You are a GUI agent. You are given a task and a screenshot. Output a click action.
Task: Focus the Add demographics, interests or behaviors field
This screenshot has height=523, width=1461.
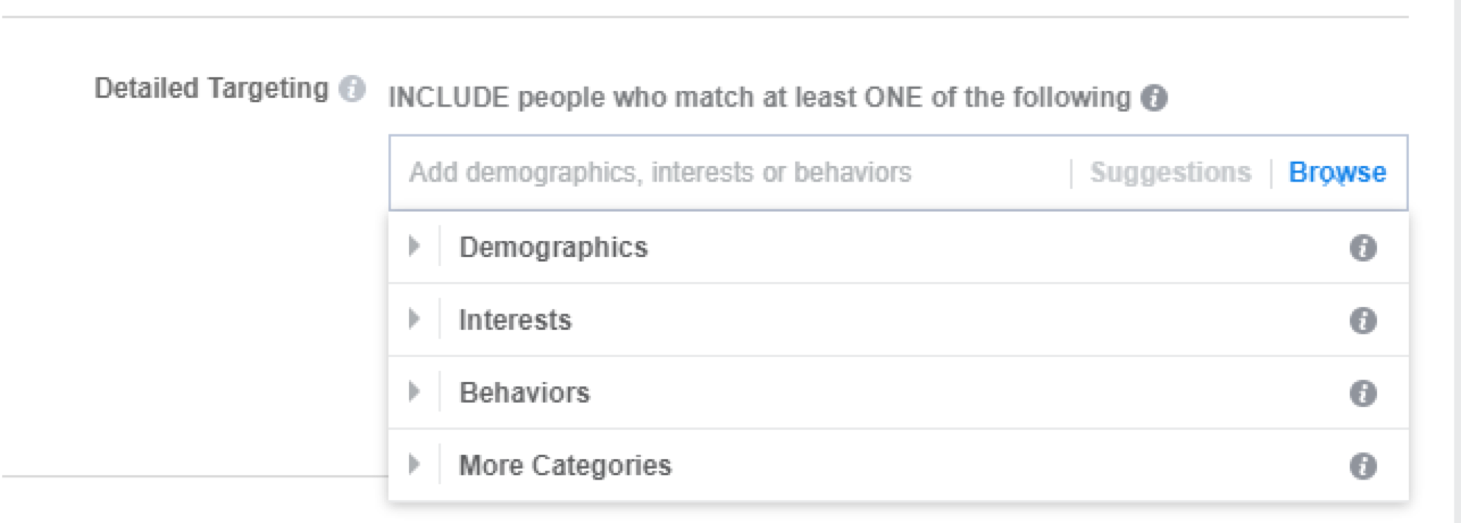(730, 172)
